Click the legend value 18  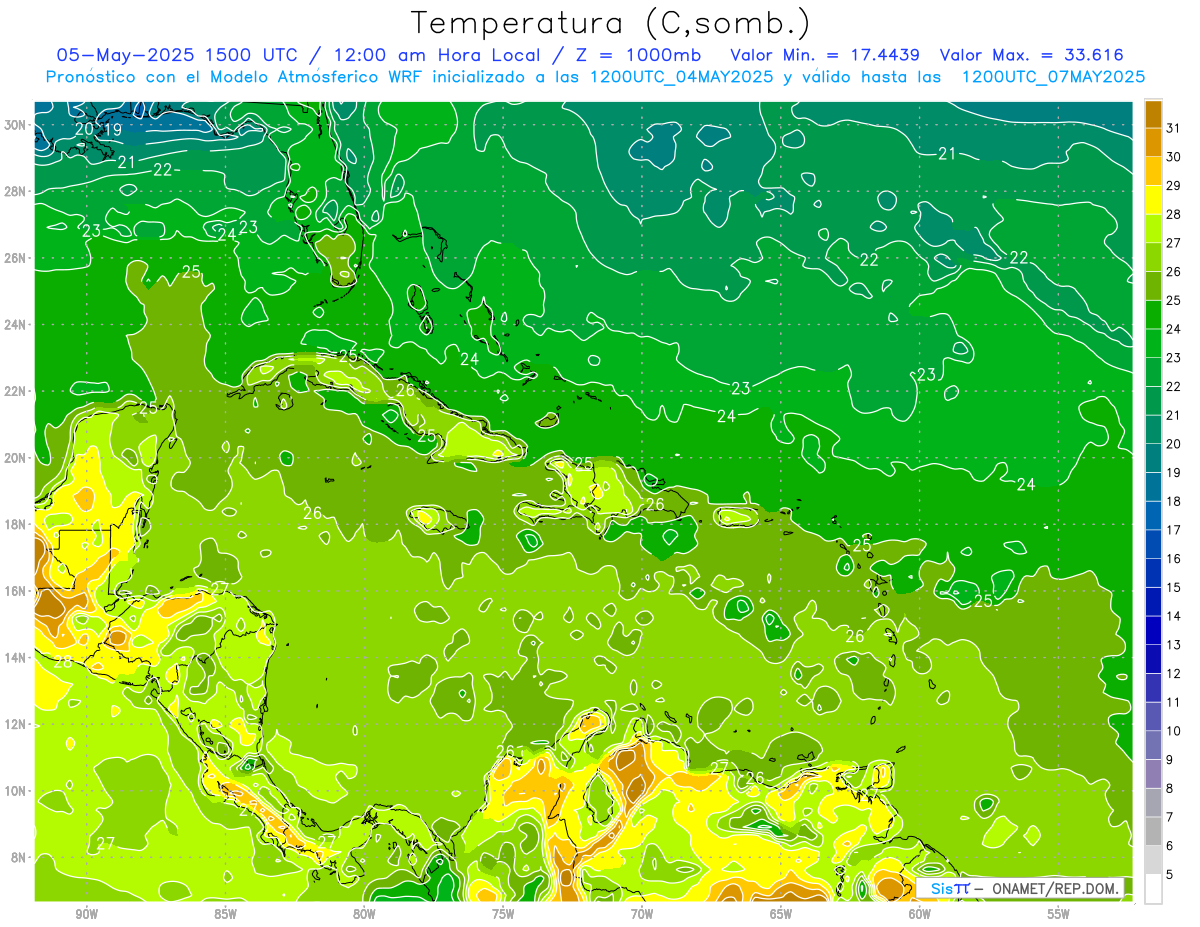click(x=1174, y=501)
